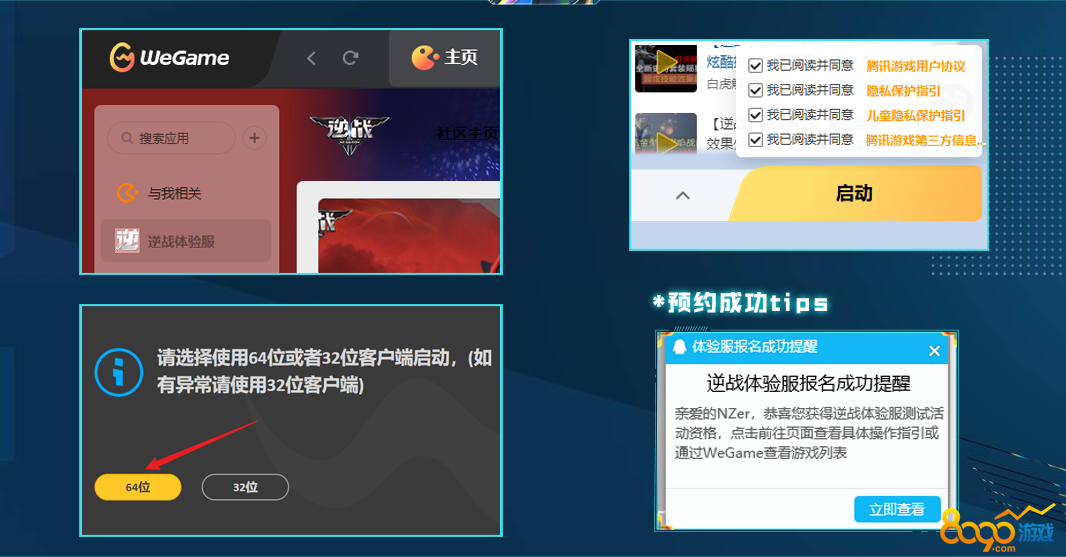Uncheck agreement for 腾讯游戏用户协议

(756, 66)
